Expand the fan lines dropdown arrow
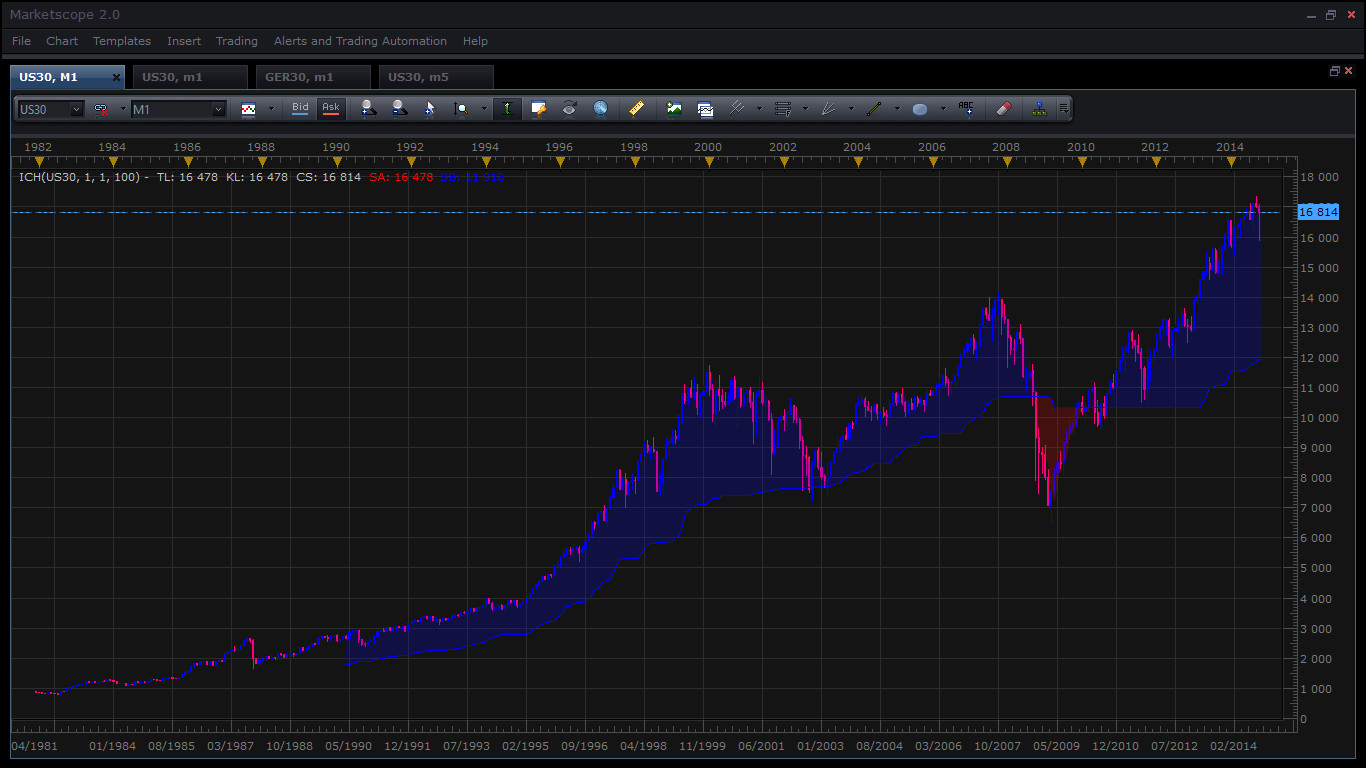Viewport: 1366px width, 768px height. coord(851,109)
